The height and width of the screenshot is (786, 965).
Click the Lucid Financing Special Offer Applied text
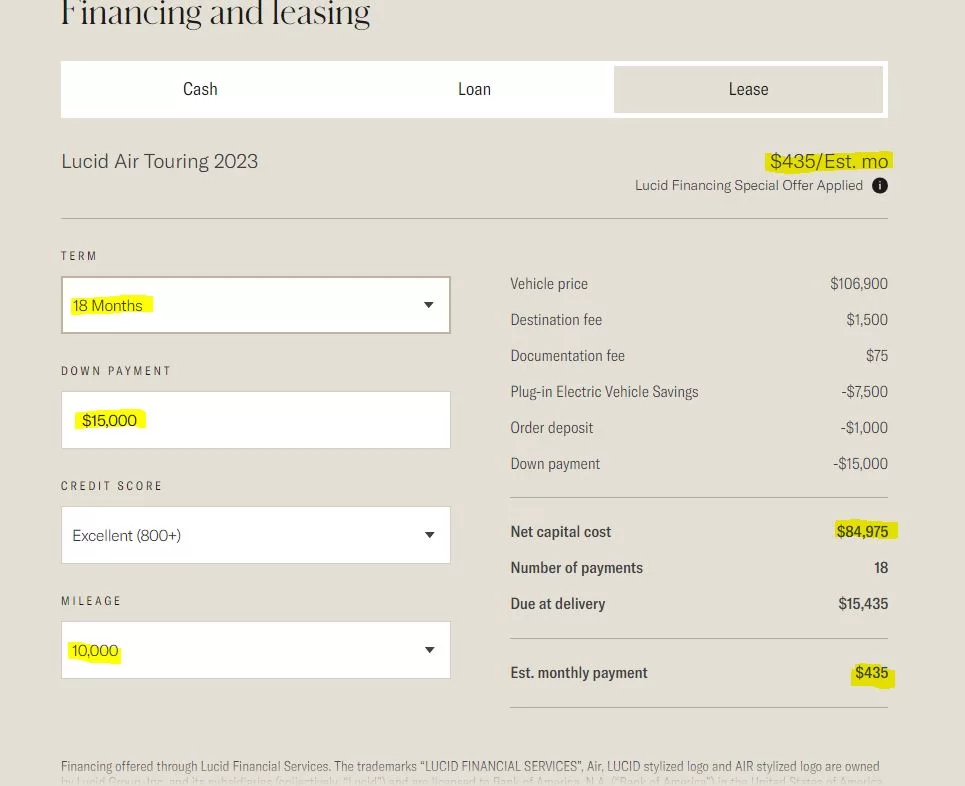[x=748, y=186]
